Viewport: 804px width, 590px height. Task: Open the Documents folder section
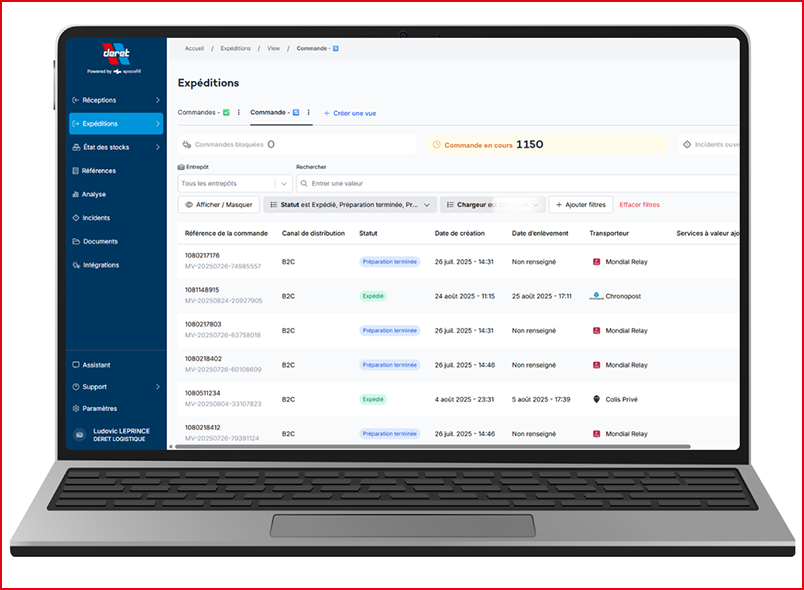[99, 241]
